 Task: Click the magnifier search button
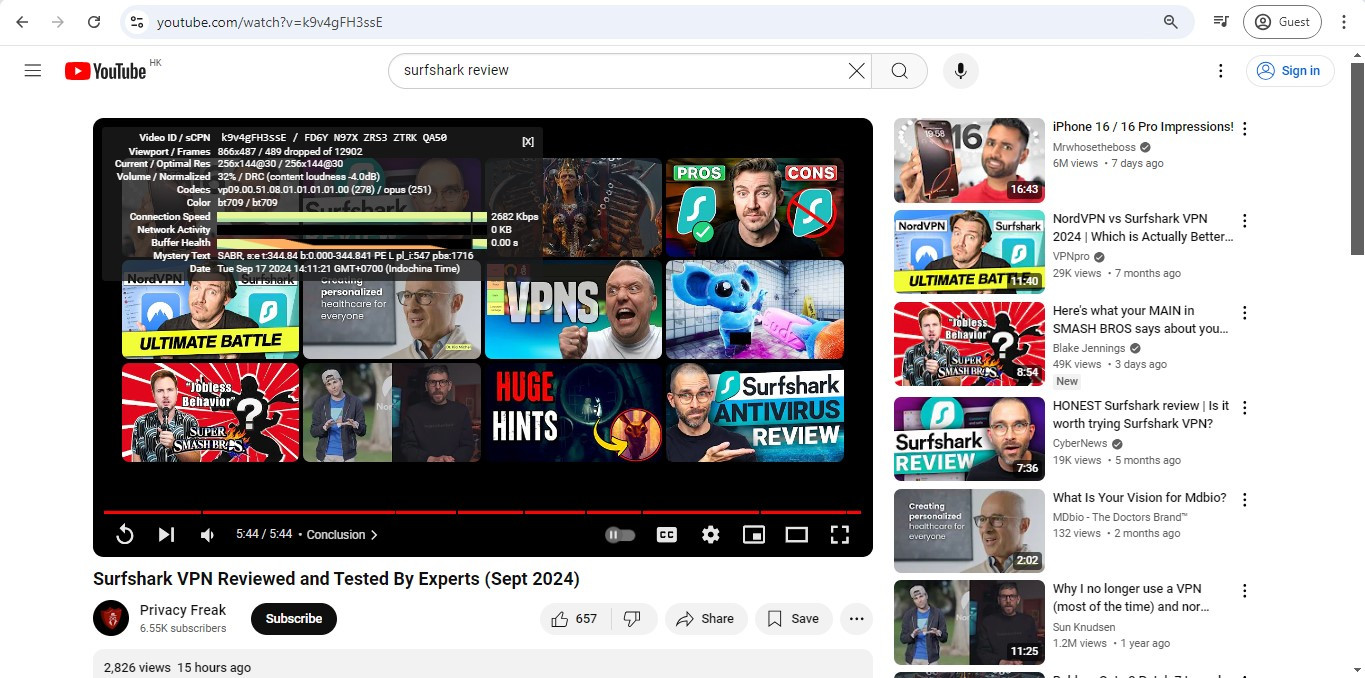click(899, 71)
